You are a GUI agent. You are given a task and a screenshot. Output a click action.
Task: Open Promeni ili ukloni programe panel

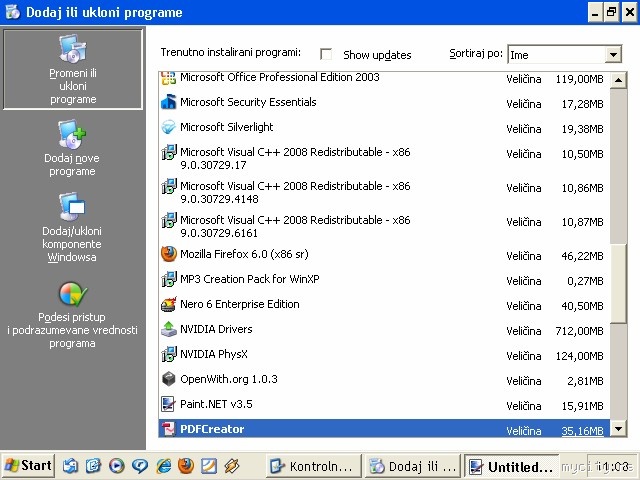[73, 69]
